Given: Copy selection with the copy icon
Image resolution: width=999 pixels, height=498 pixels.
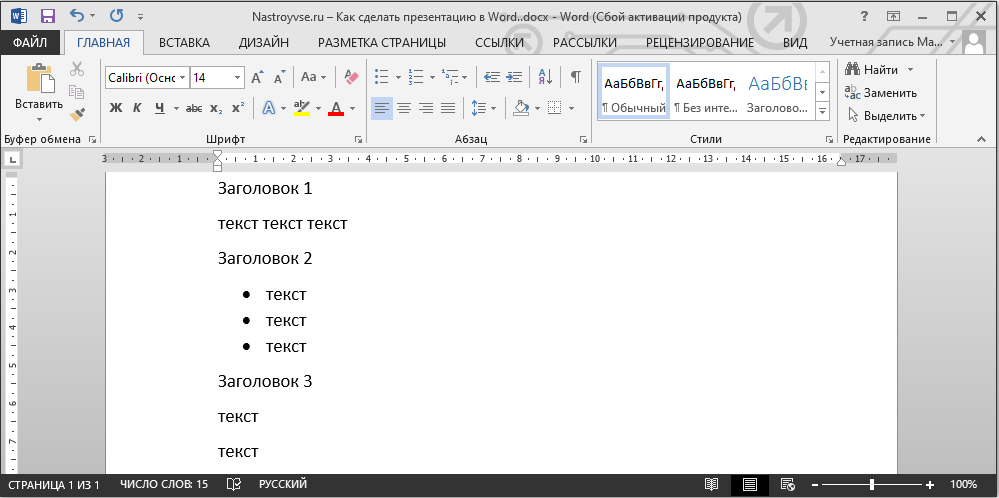Looking at the screenshot, I should coord(77,92).
